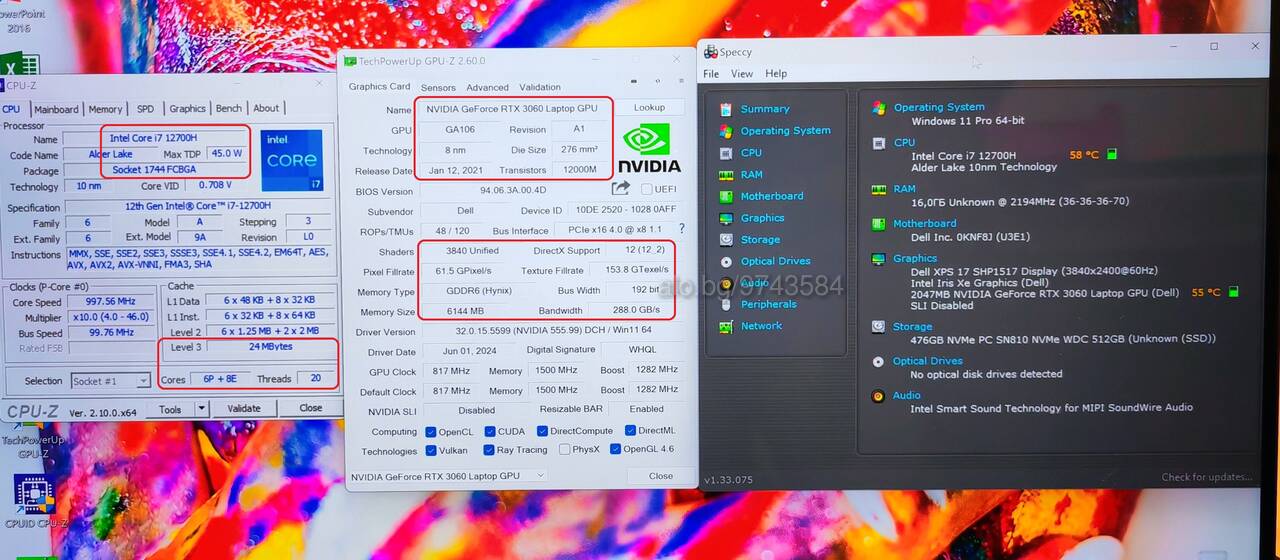Click the Speccy title bar app icon
Viewport: 1280px width, 560px height.
(x=710, y=52)
